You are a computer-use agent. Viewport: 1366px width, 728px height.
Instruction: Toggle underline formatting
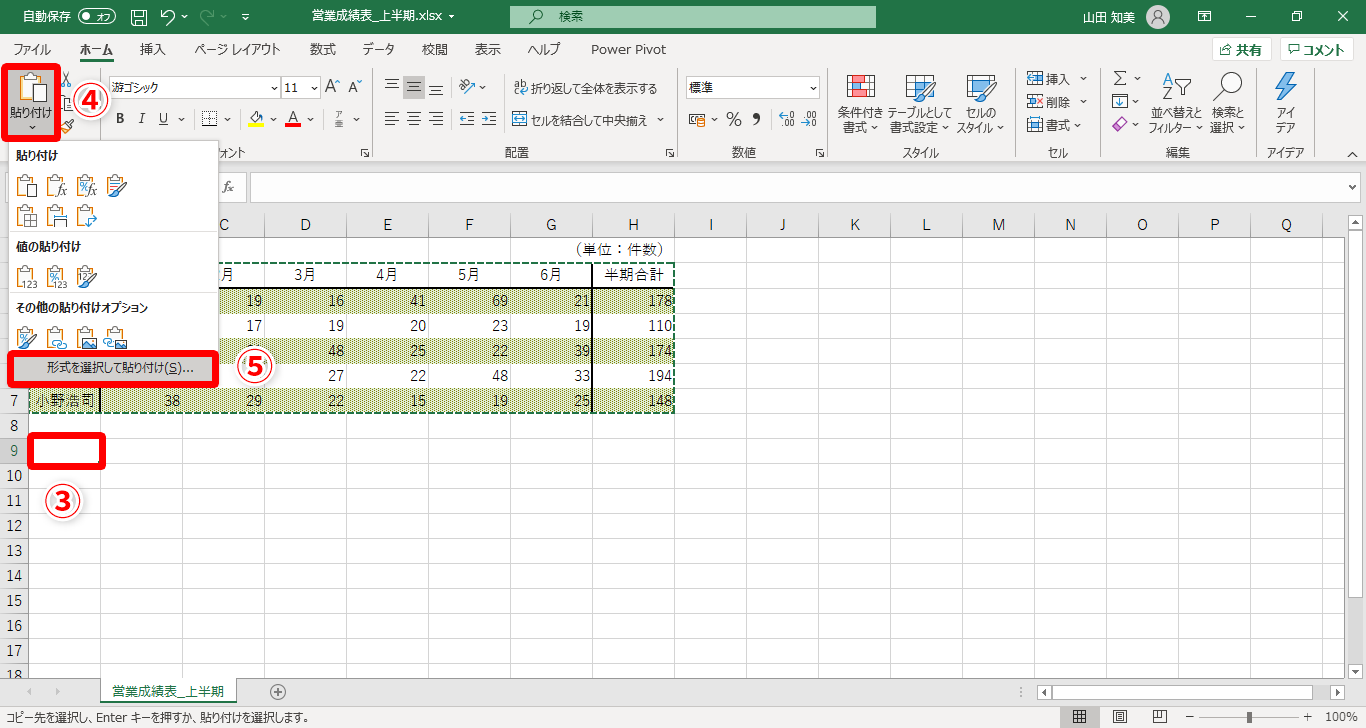163,119
